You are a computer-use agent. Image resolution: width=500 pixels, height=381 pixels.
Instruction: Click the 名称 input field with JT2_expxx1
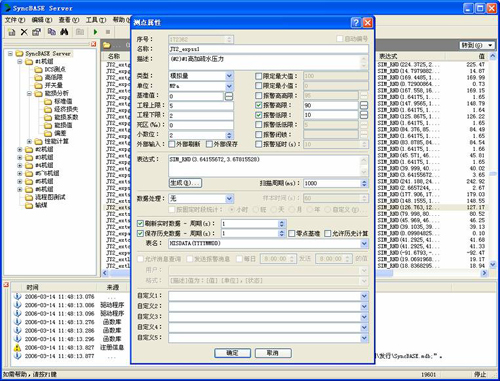pyautogui.click(x=268, y=49)
